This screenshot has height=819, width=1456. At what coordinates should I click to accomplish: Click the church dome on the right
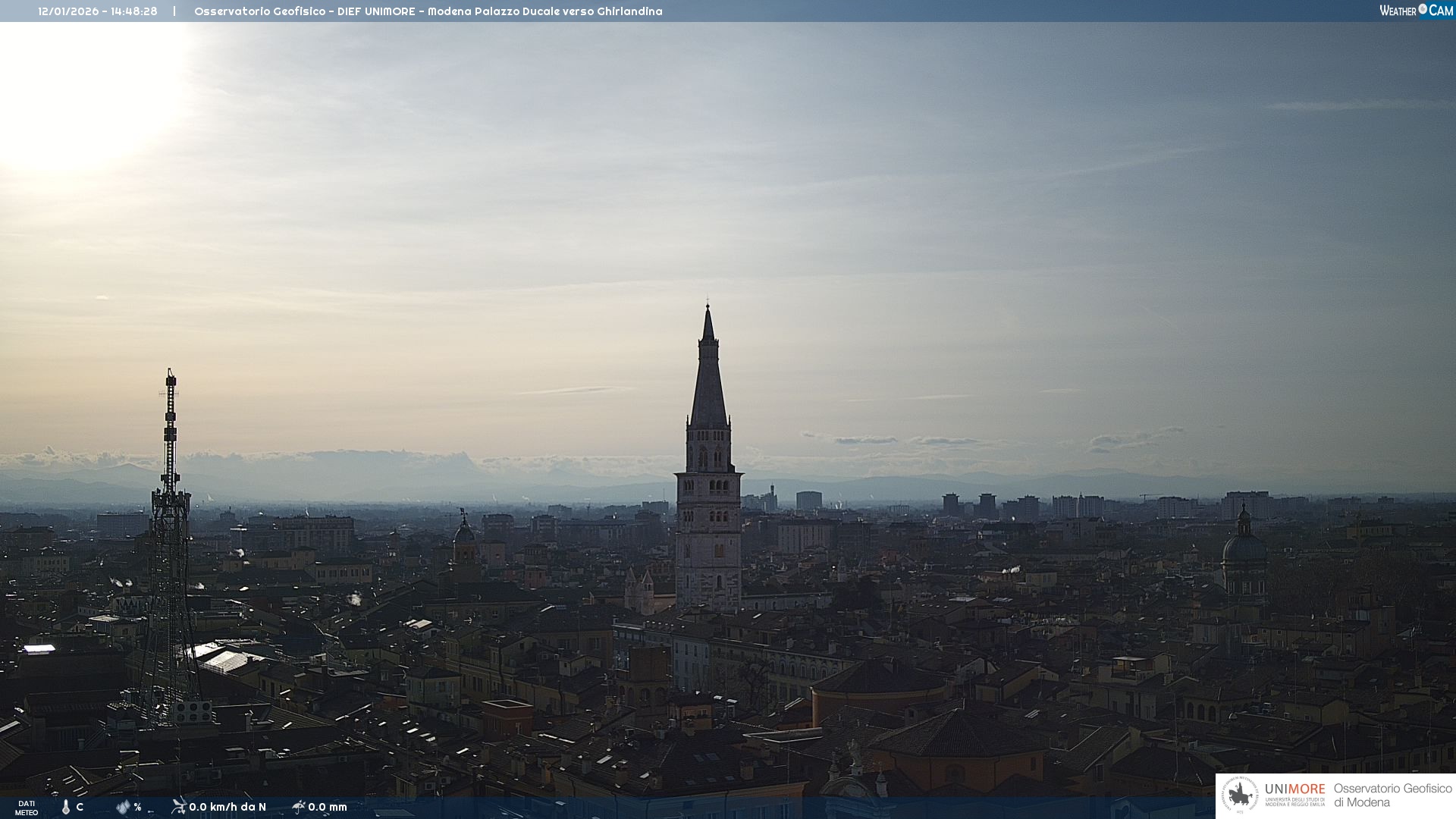[1244, 548]
